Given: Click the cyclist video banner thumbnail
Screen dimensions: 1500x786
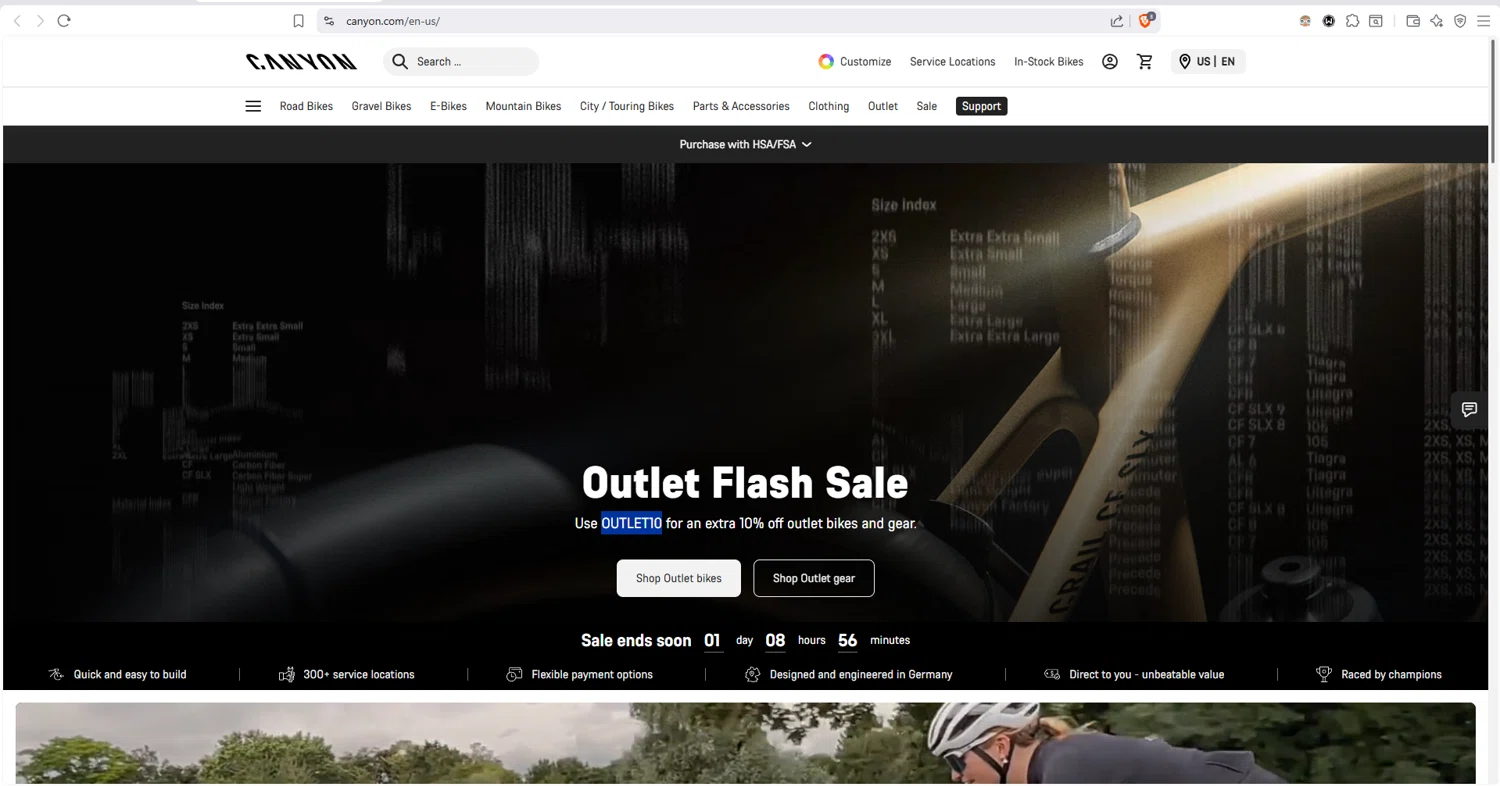Looking at the screenshot, I should [x=745, y=743].
